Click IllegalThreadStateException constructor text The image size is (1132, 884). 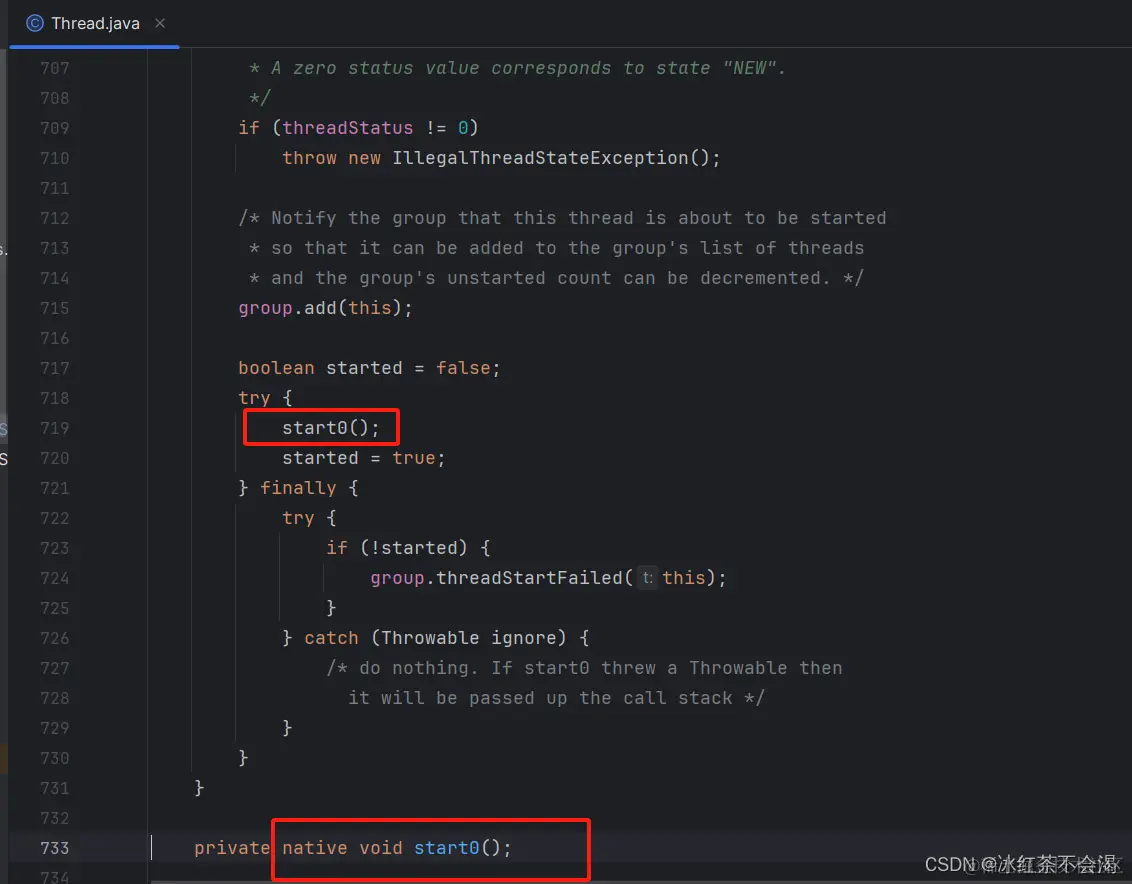(556, 158)
